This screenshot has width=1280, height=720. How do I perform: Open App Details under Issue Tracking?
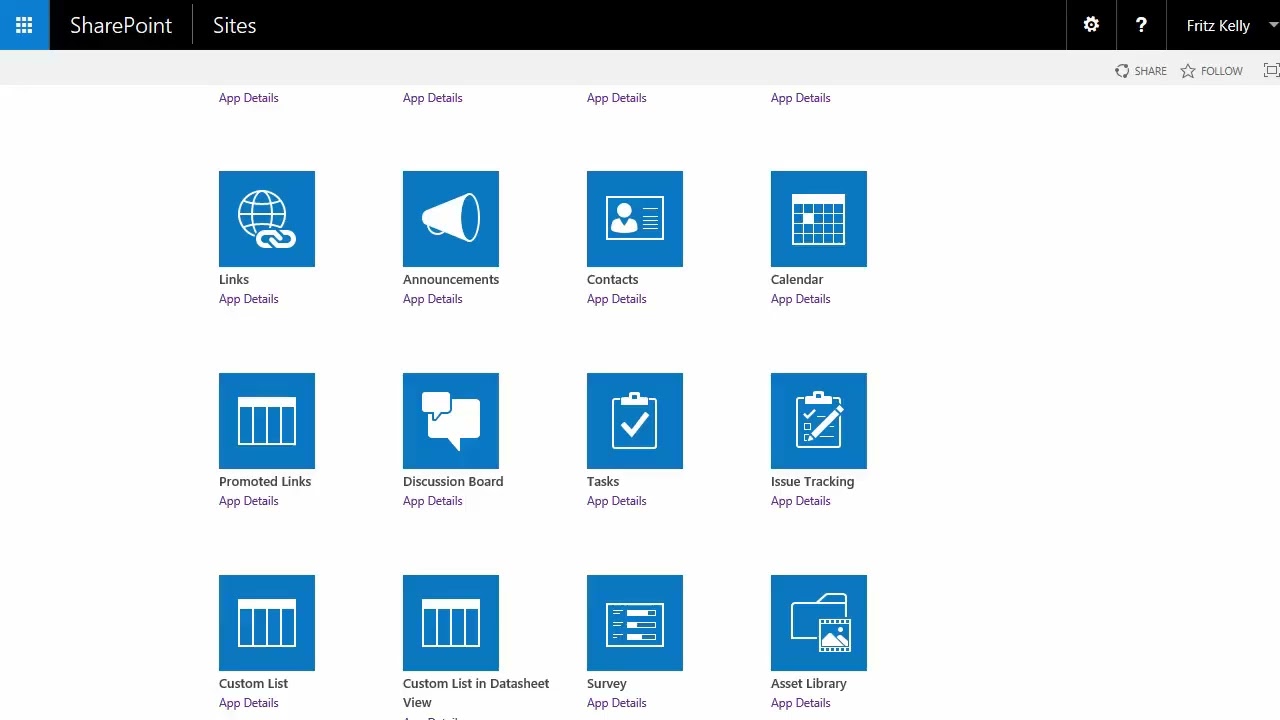click(x=801, y=501)
